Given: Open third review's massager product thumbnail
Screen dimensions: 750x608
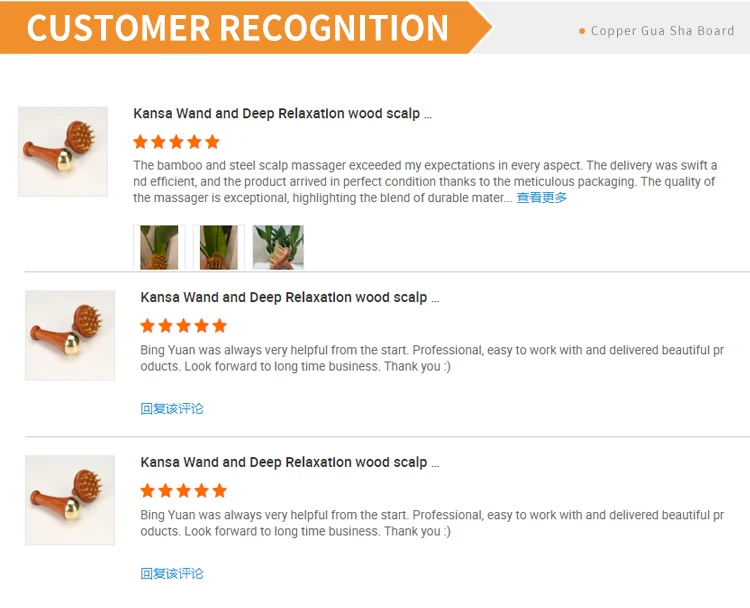Looking at the screenshot, I should (70, 500).
